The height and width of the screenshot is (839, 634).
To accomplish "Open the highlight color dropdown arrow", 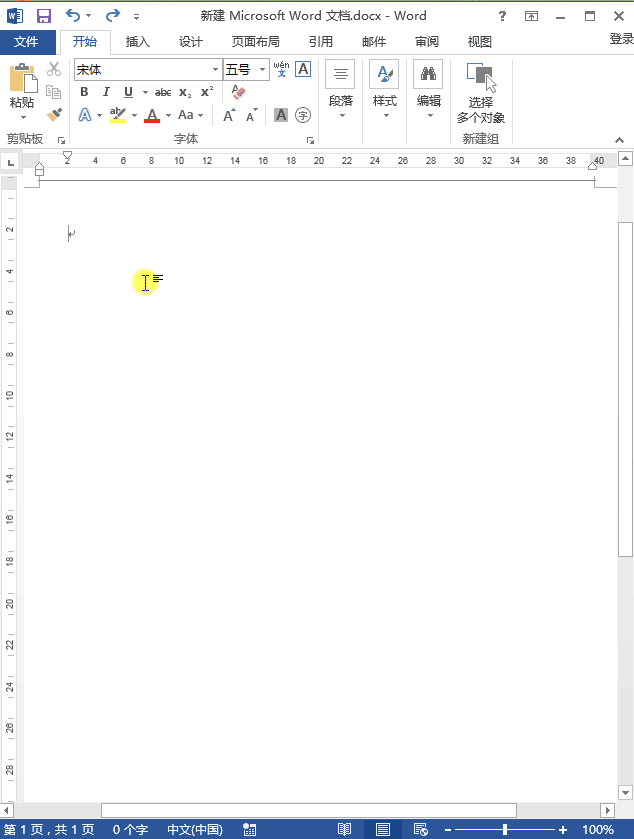I will pos(134,115).
